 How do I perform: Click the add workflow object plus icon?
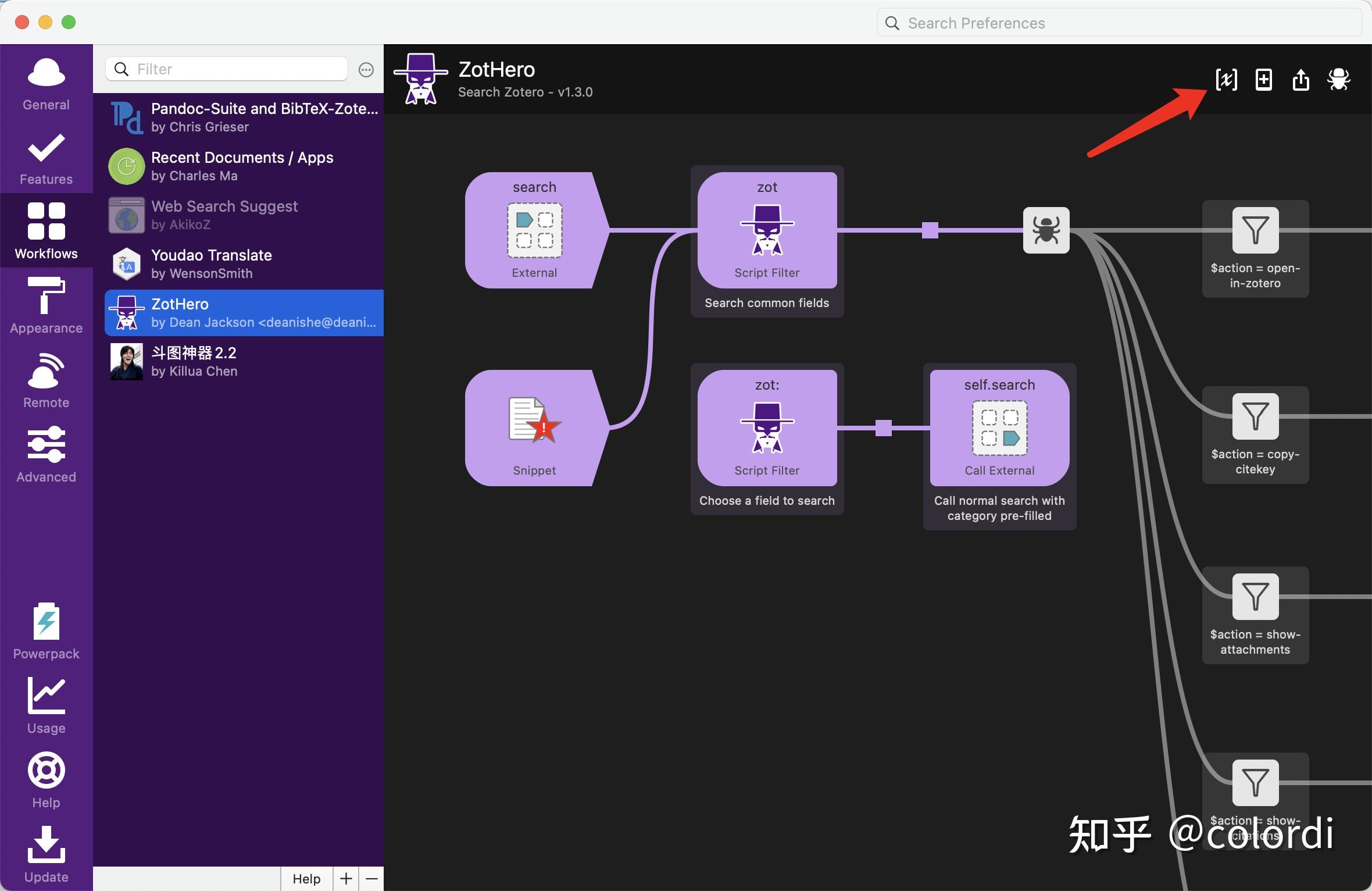1263,80
